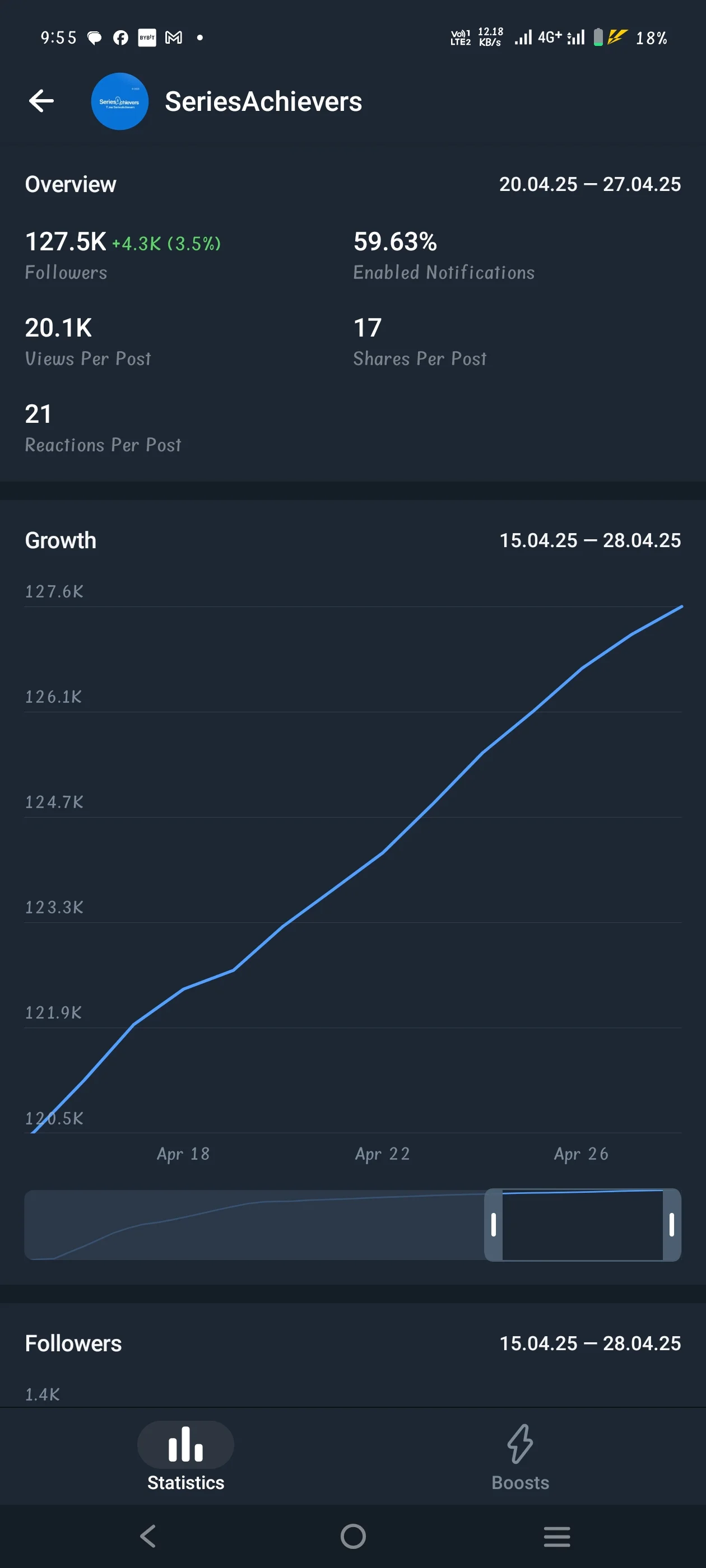706x1568 pixels.
Task: Tap the Android back navigation button
Action: point(148,1536)
